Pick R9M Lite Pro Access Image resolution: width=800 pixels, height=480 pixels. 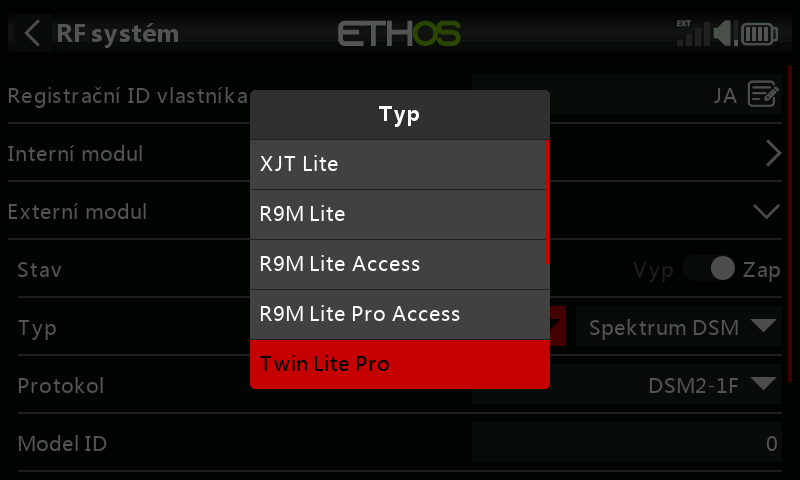(x=397, y=314)
